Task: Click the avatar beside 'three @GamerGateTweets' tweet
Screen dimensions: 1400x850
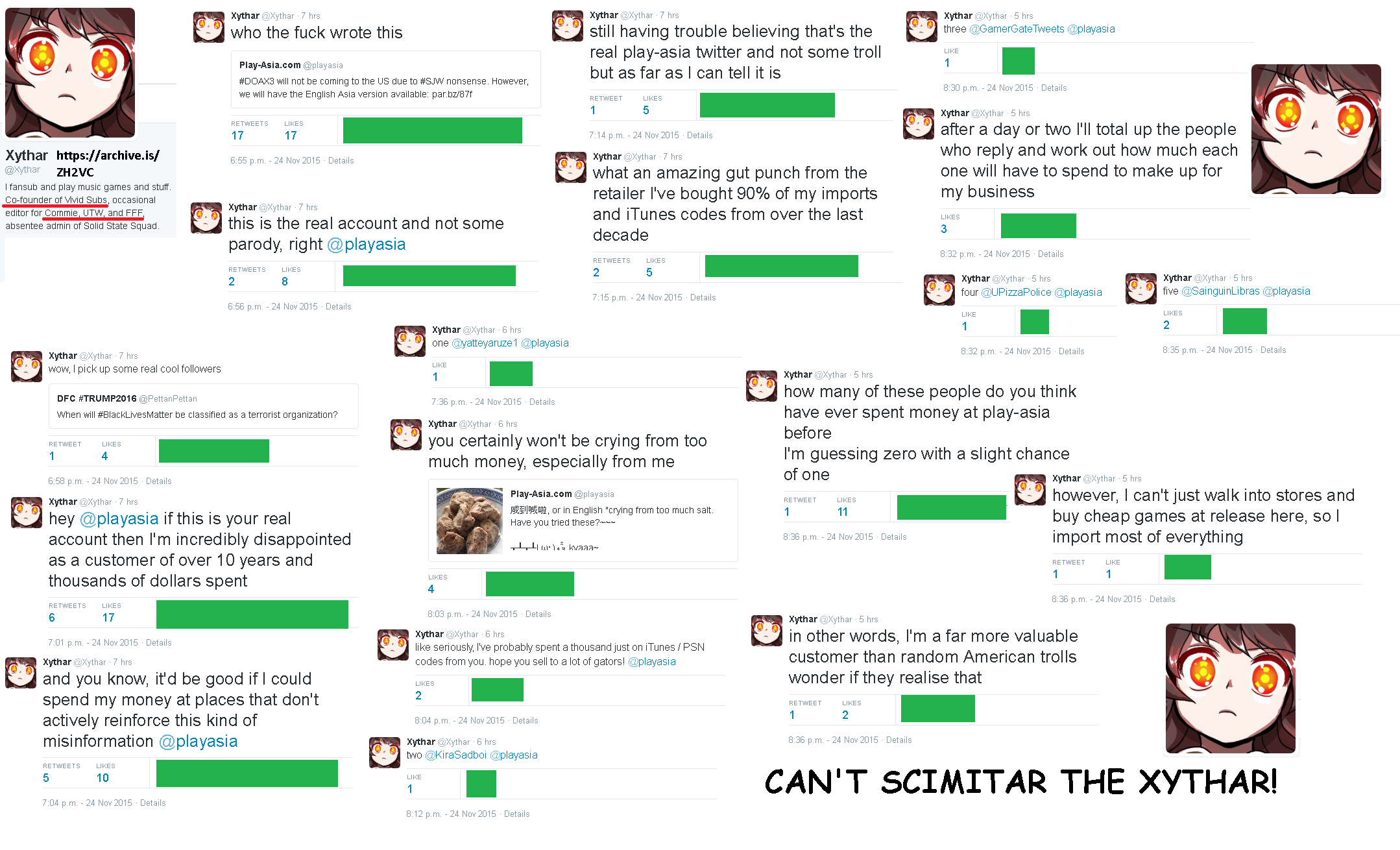Action: (x=922, y=27)
